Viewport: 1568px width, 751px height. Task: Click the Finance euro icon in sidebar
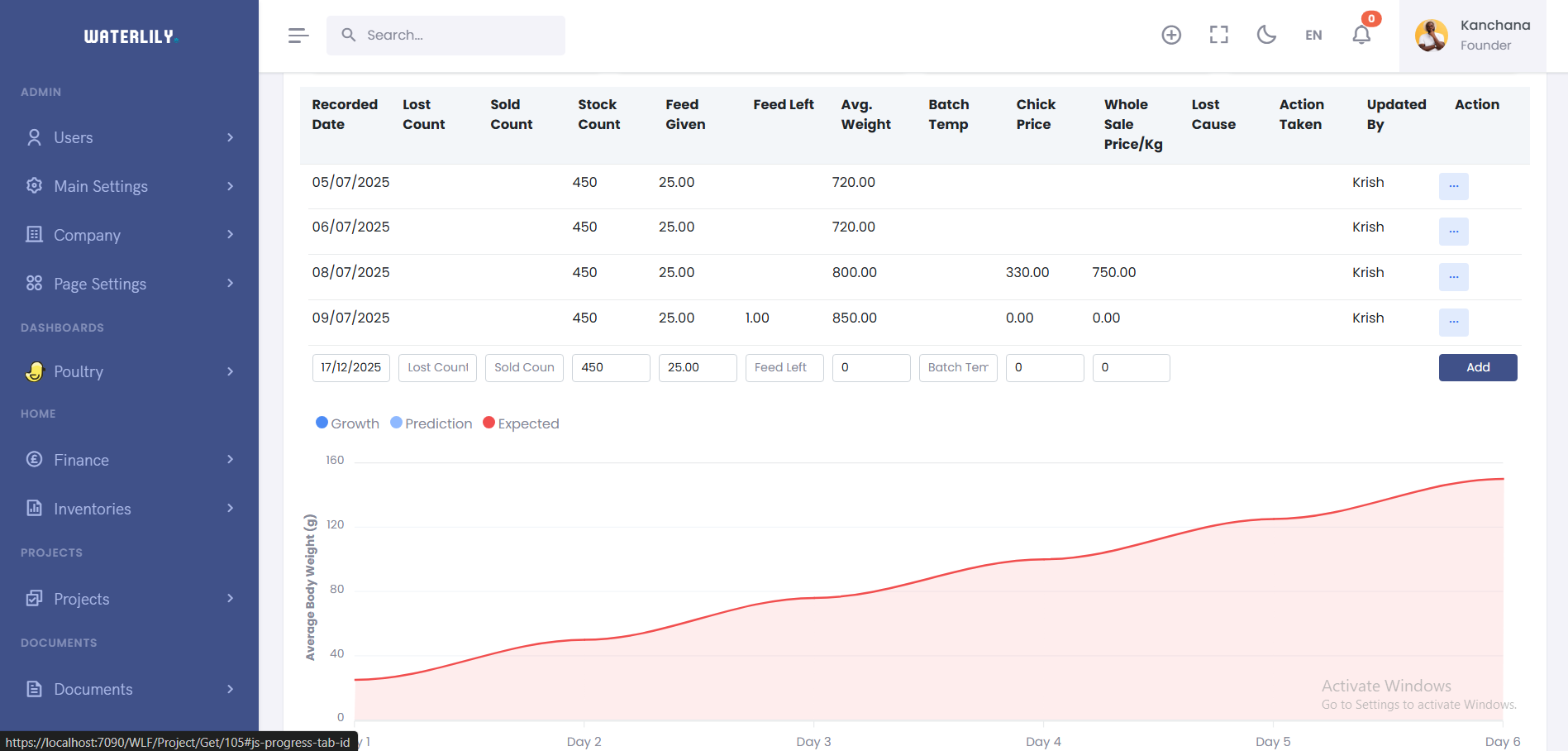tap(34, 459)
